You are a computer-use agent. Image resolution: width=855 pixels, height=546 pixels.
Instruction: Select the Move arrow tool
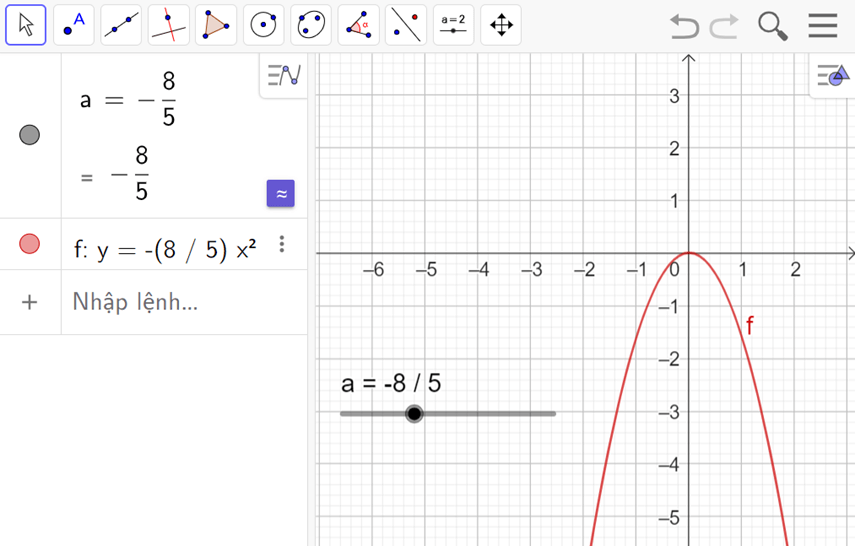pos(26,25)
